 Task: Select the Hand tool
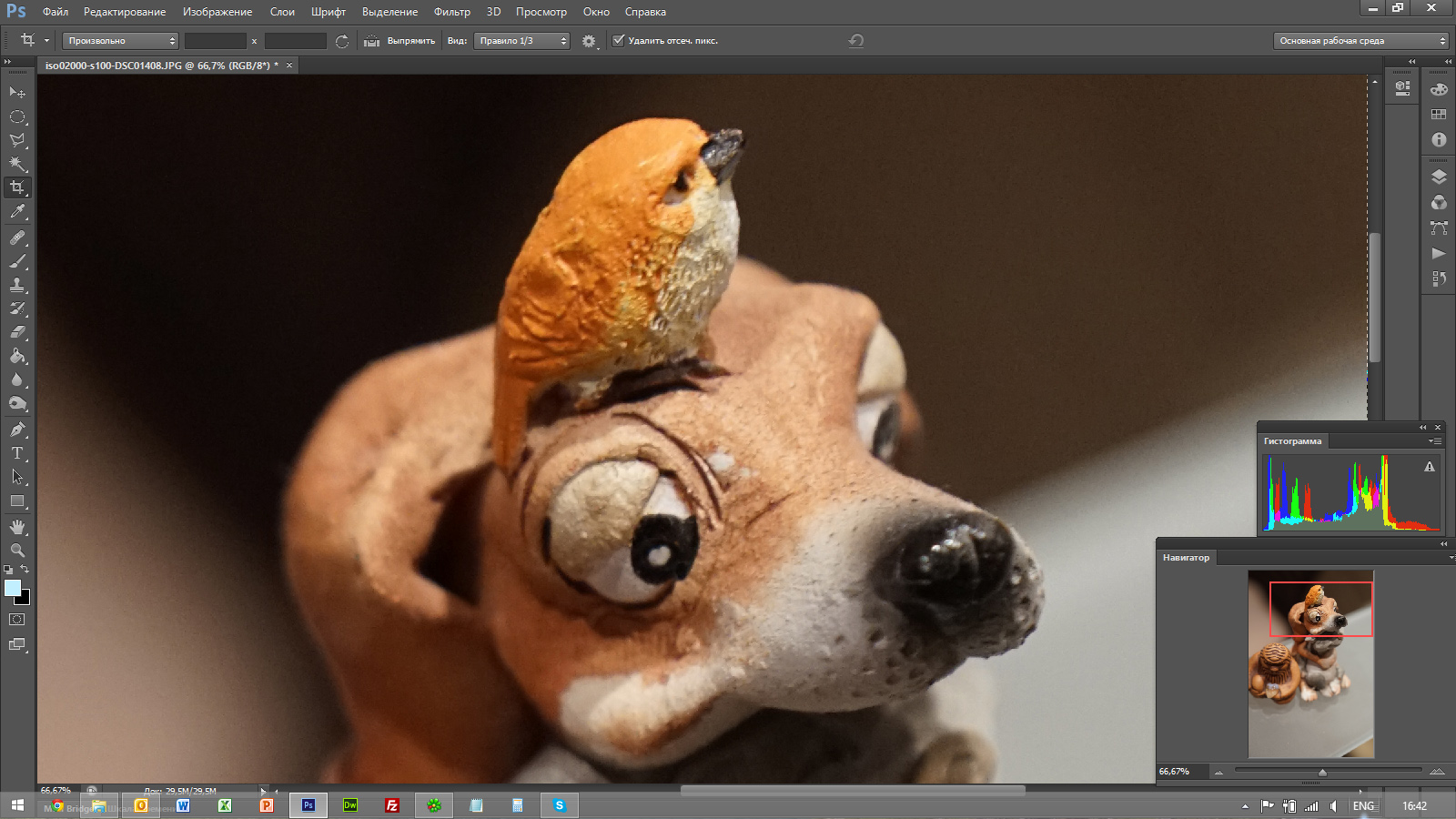pos(17,527)
